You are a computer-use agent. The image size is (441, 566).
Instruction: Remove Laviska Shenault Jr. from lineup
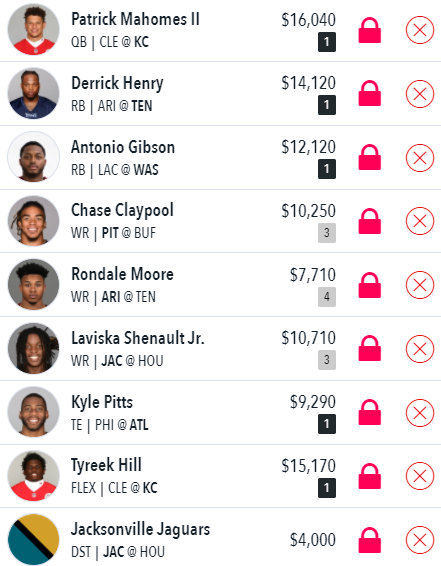420,349
